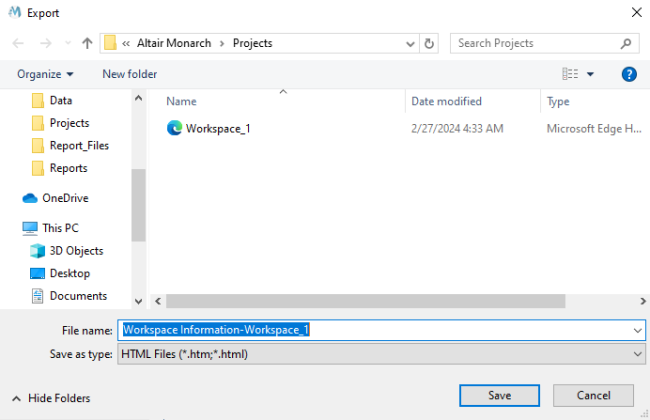Image resolution: width=650 pixels, height=420 pixels.
Task: Open the recent locations dropdown arrow
Action: point(68,43)
